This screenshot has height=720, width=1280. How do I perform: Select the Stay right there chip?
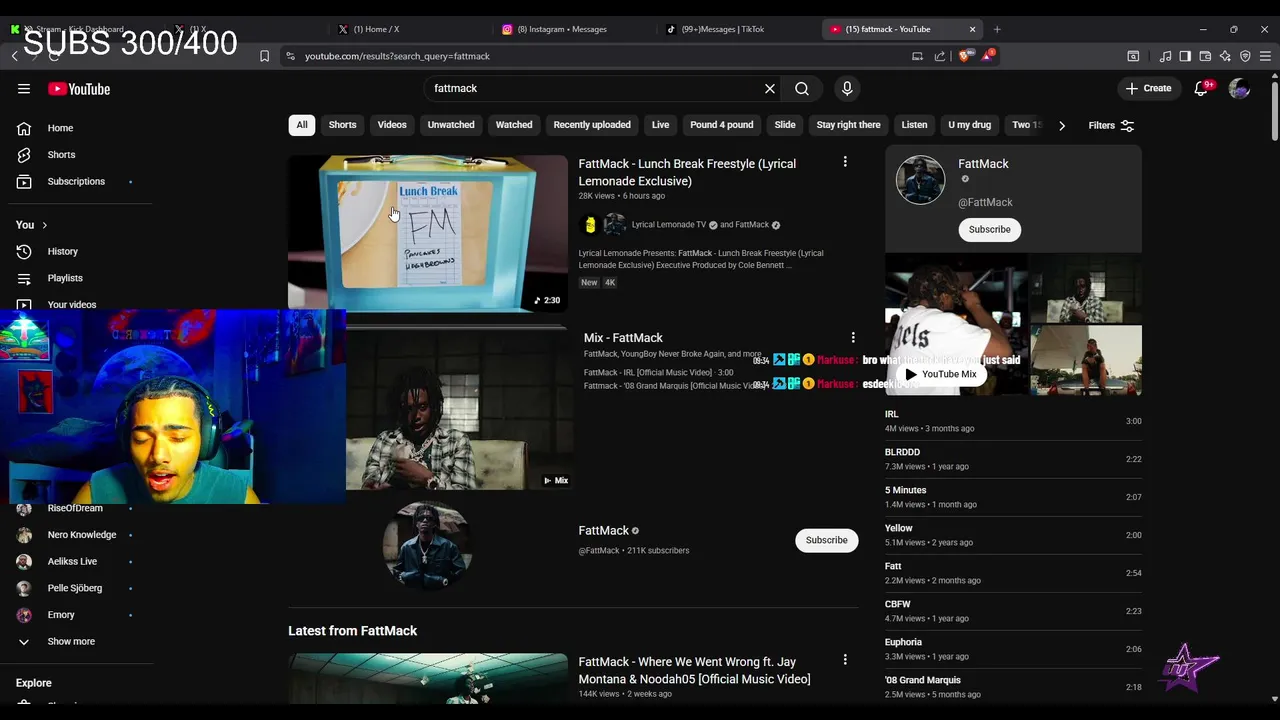pos(848,125)
